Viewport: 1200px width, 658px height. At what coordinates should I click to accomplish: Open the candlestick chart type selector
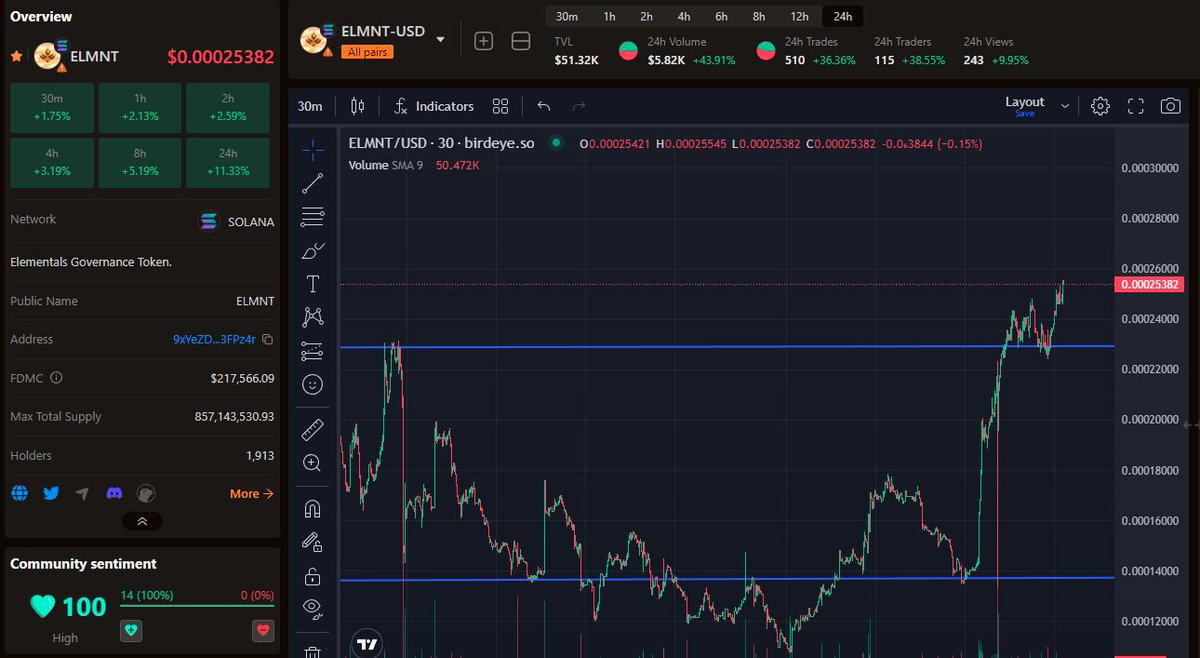pyautogui.click(x=358, y=106)
